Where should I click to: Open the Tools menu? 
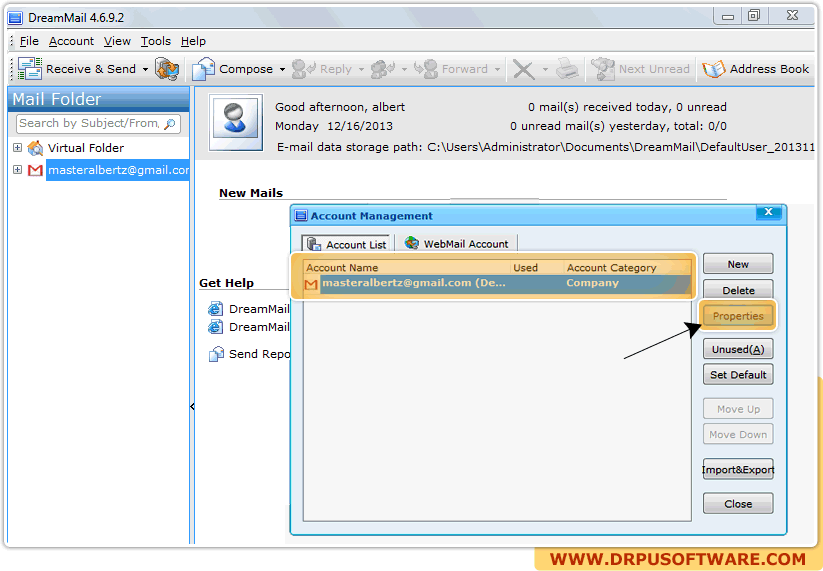point(155,41)
